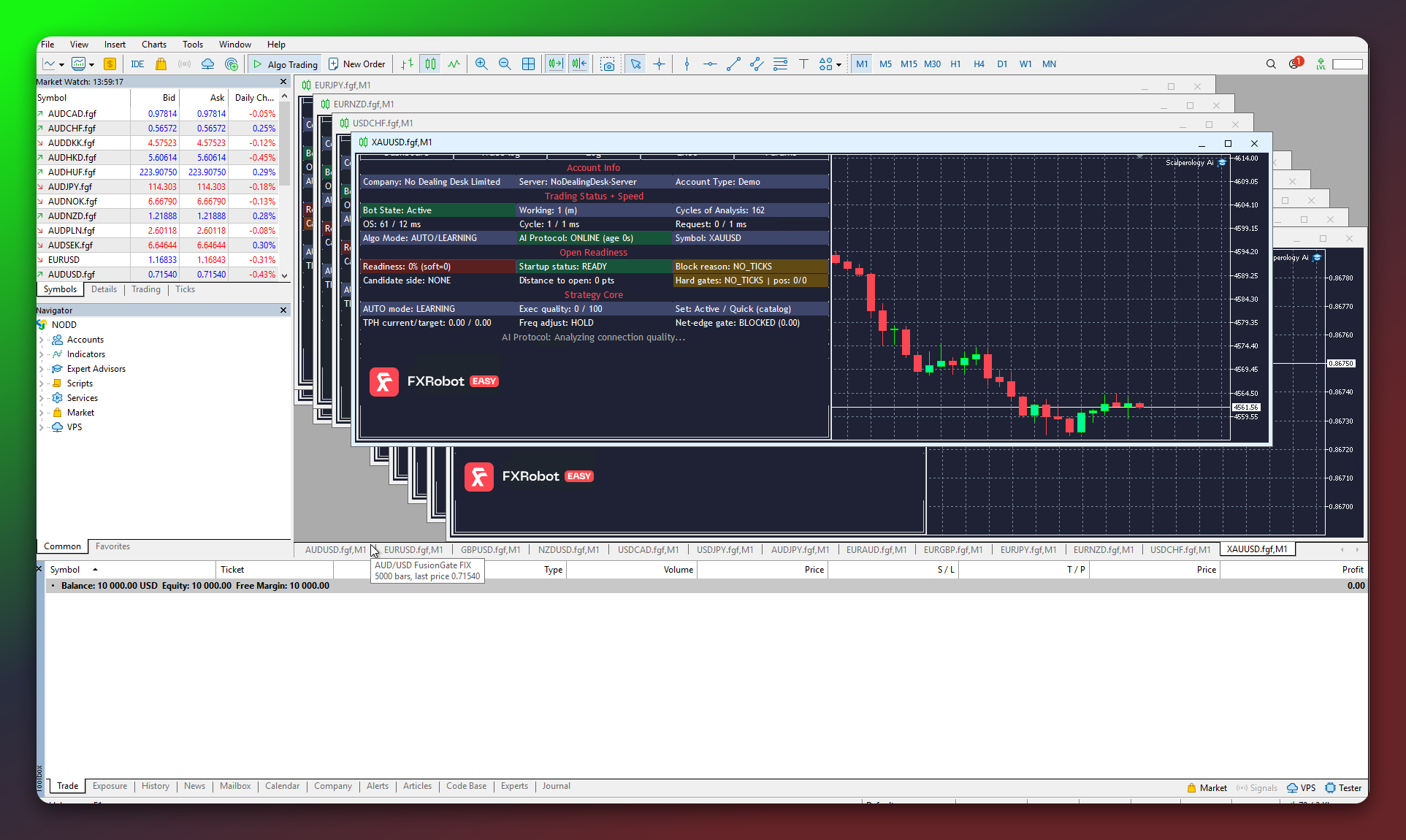
Task: Toggle the Algo Trading button
Action: click(286, 64)
